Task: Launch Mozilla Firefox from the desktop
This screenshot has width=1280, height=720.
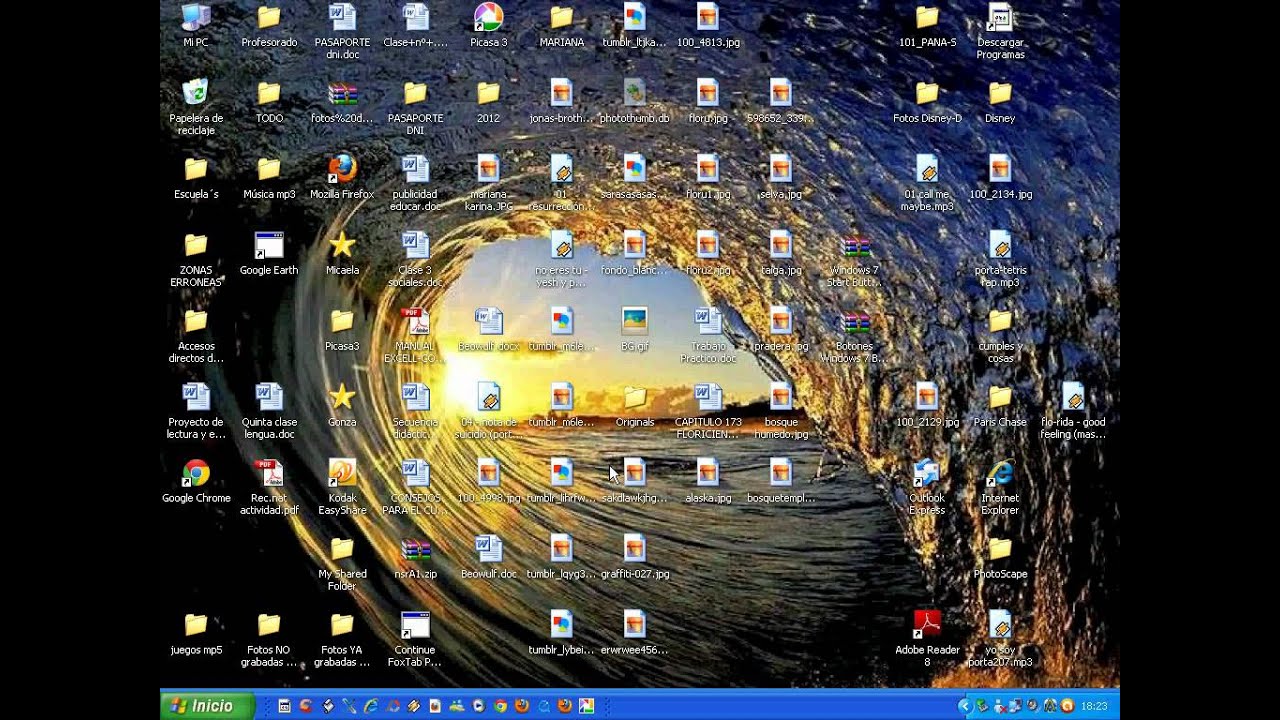Action: (x=342, y=170)
